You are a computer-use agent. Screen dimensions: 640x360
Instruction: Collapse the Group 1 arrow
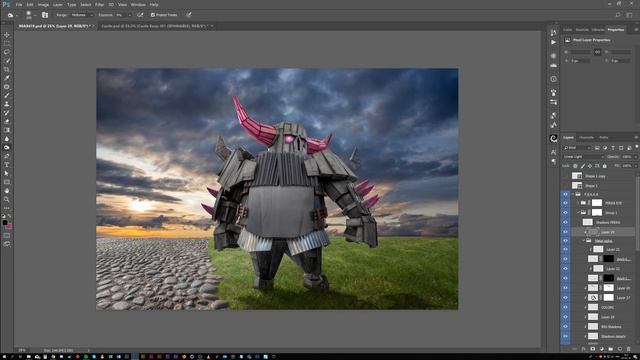(x=578, y=213)
